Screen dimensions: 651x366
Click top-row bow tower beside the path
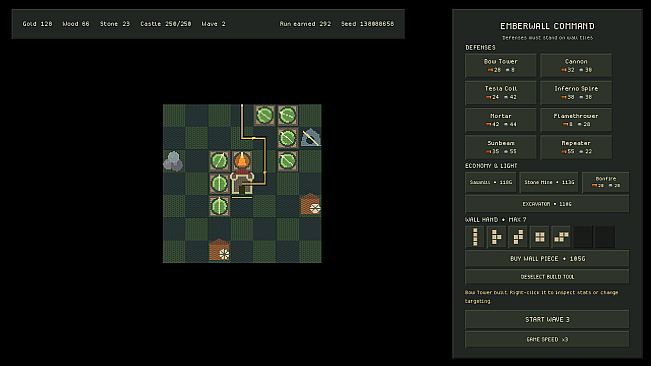pos(264,115)
